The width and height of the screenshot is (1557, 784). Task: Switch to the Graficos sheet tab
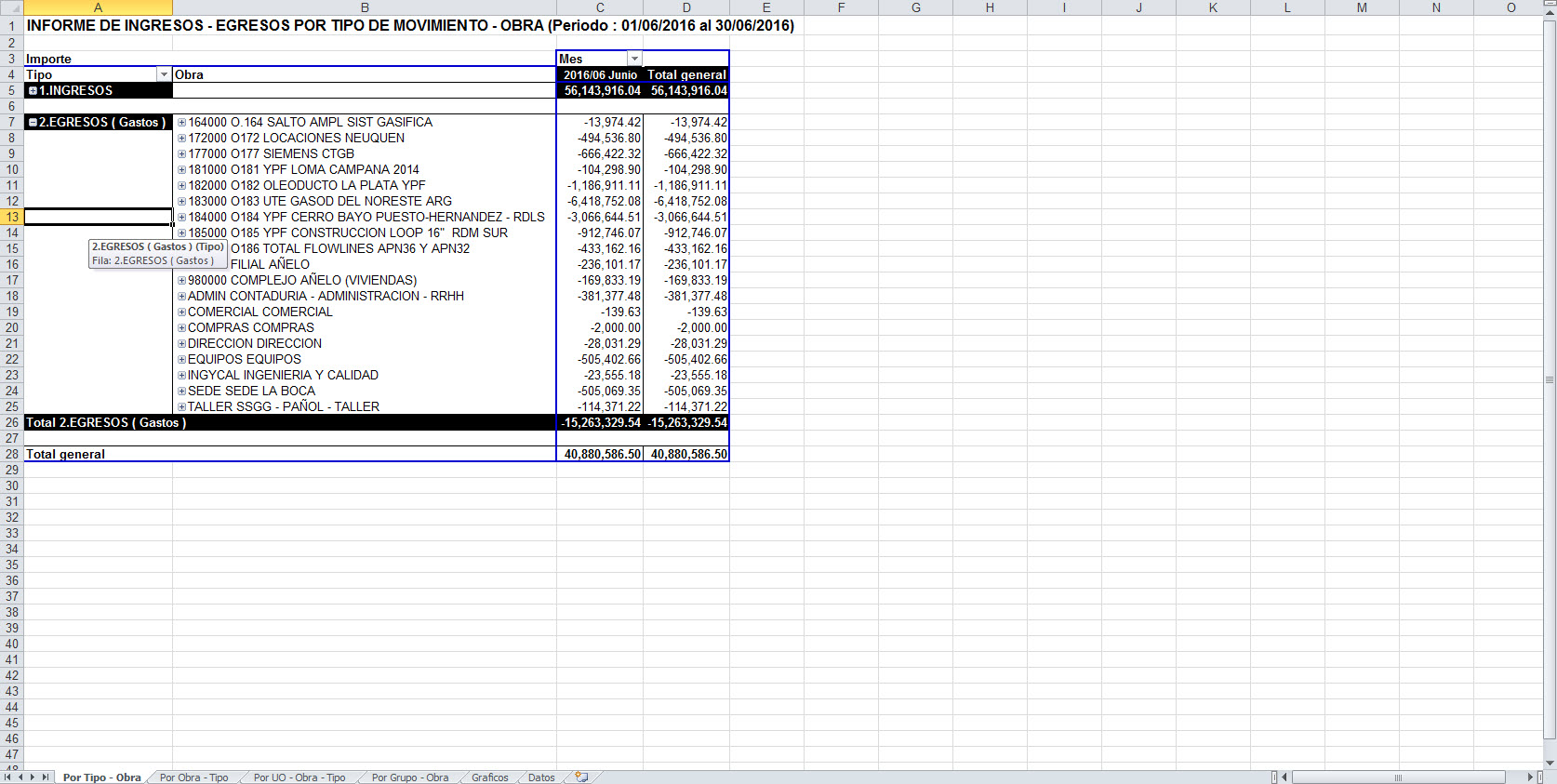[489, 777]
